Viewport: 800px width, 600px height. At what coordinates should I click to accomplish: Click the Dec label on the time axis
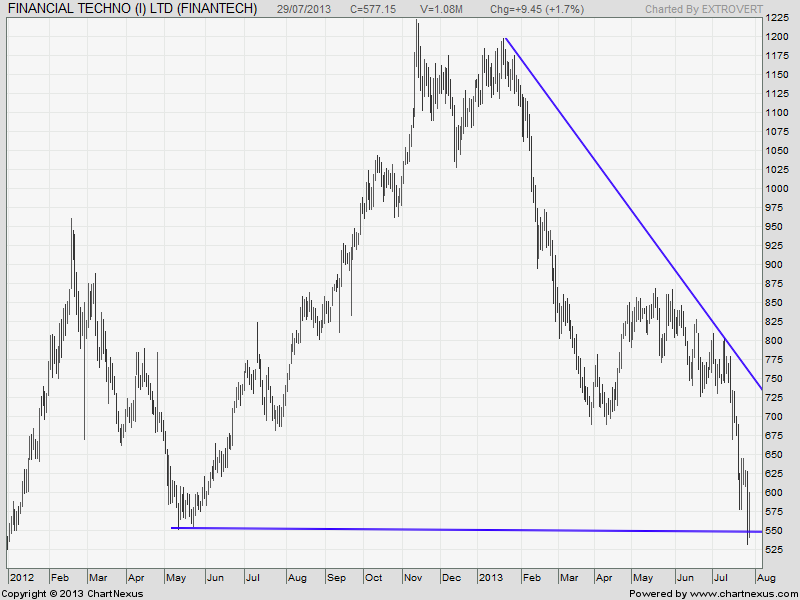(x=451, y=577)
